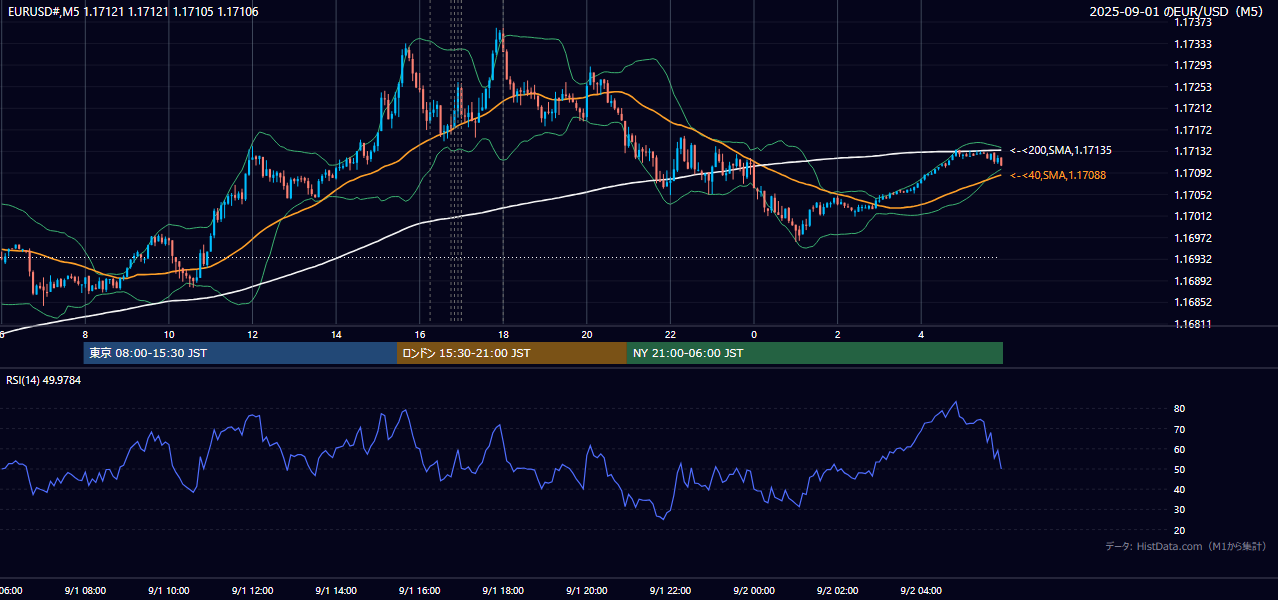Viewport: 1278px width, 600px height.
Task: Select the 40 SMA label reading 1.17088
Action: click(1057, 175)
